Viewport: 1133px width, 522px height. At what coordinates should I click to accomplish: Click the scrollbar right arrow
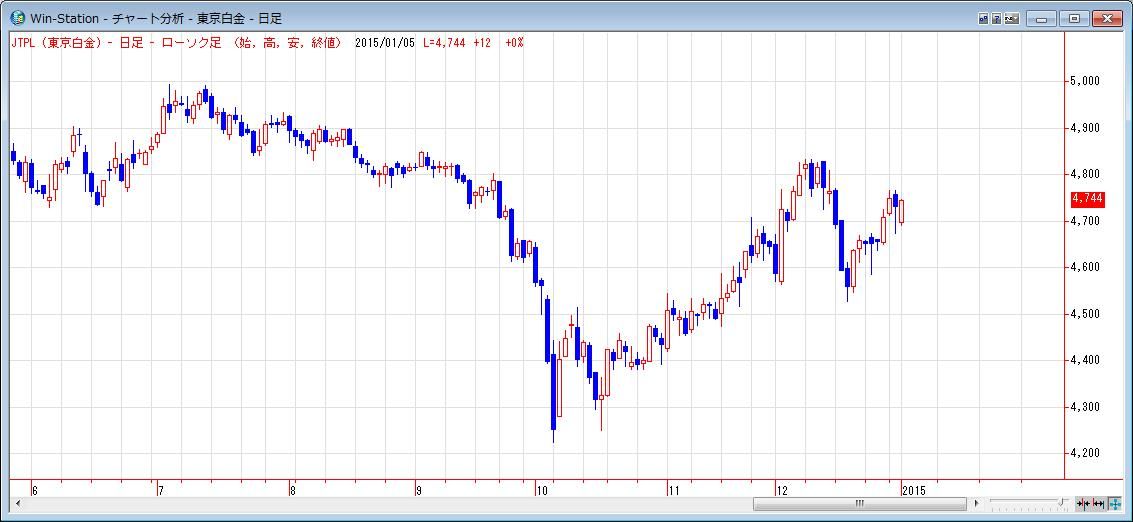(x=976, y=503)
